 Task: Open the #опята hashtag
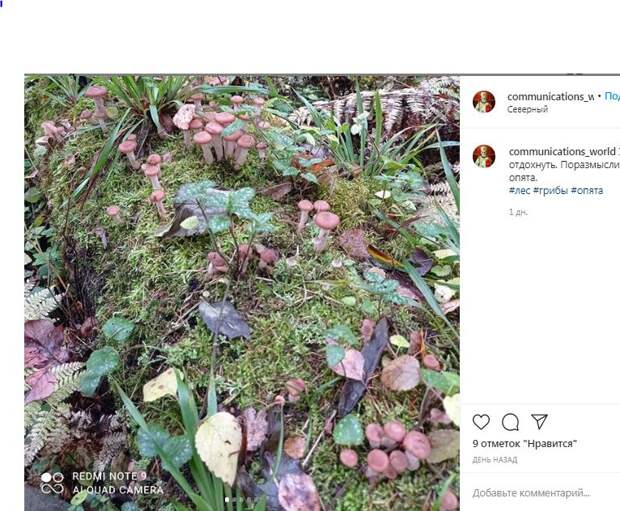pyautogui.click(x=587, y=190)
